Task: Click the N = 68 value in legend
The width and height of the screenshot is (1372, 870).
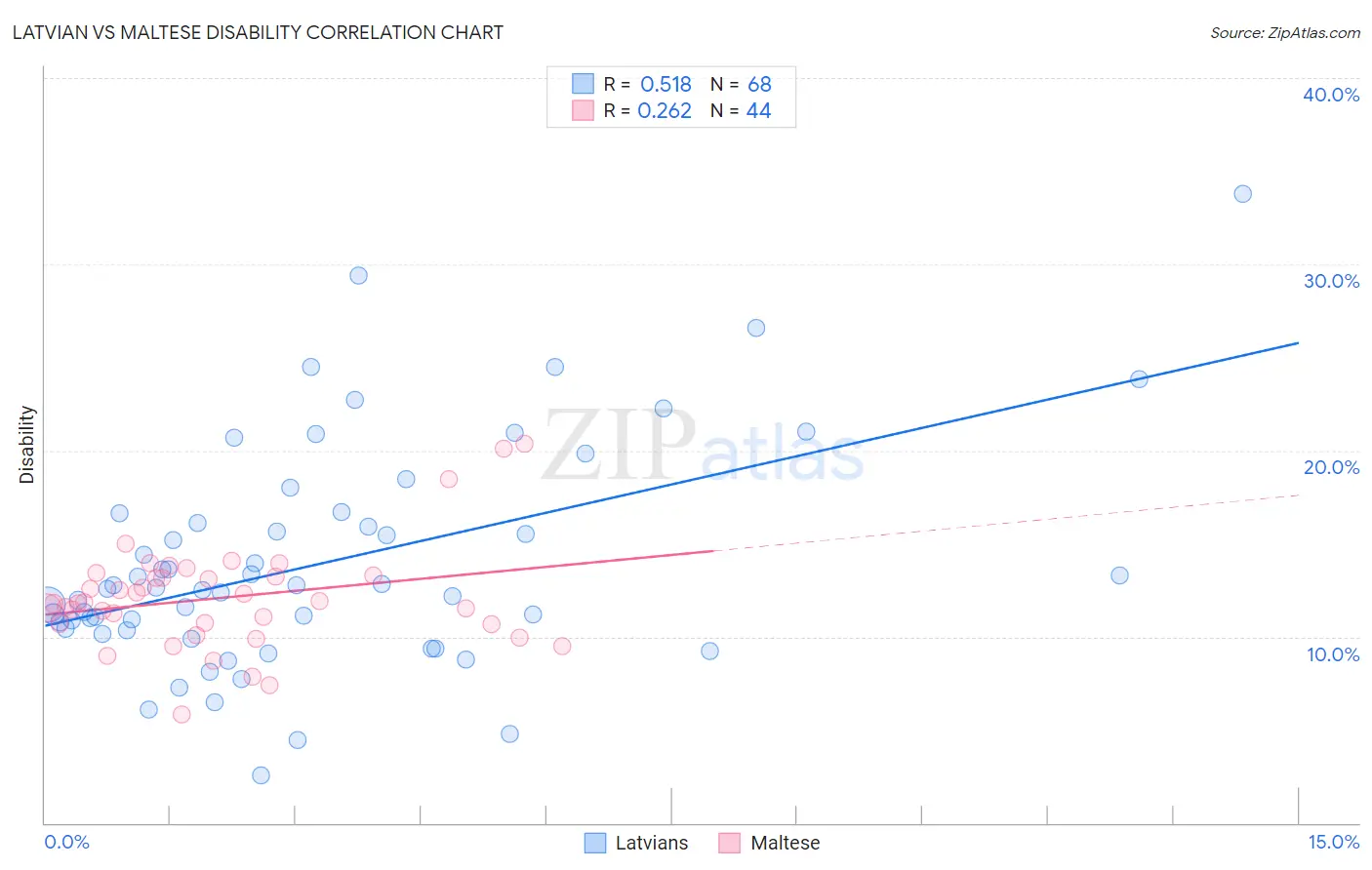Action: click(x=741, y=84)
